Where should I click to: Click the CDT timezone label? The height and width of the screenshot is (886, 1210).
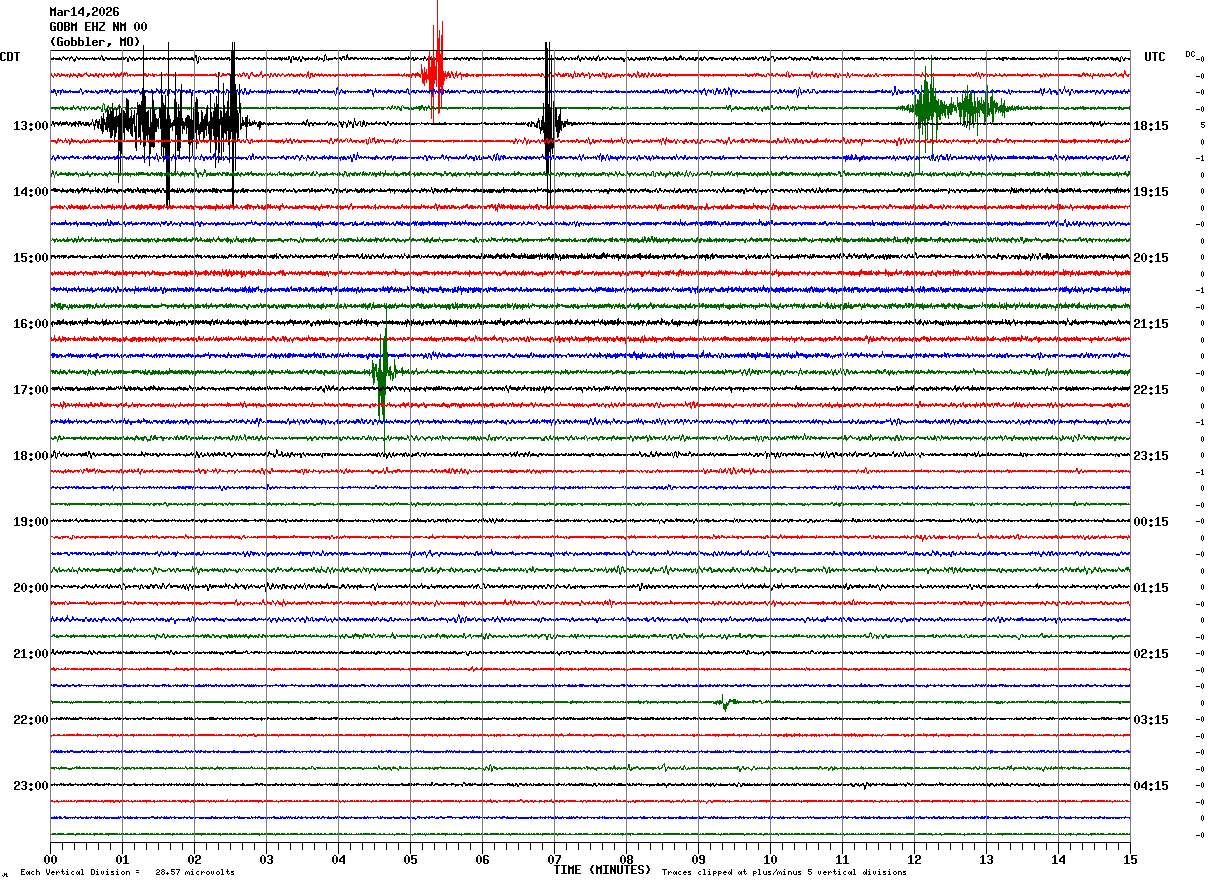pyautogui.click(x=10, y=57)
